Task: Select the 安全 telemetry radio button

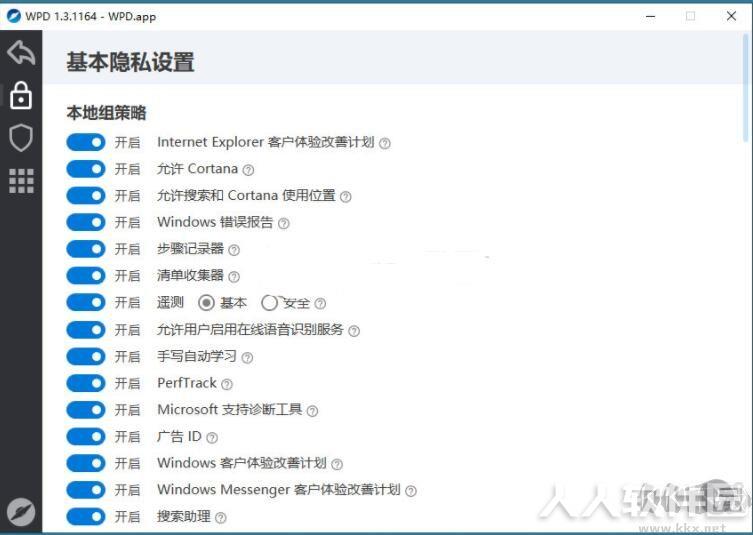Action: [269, 303]
